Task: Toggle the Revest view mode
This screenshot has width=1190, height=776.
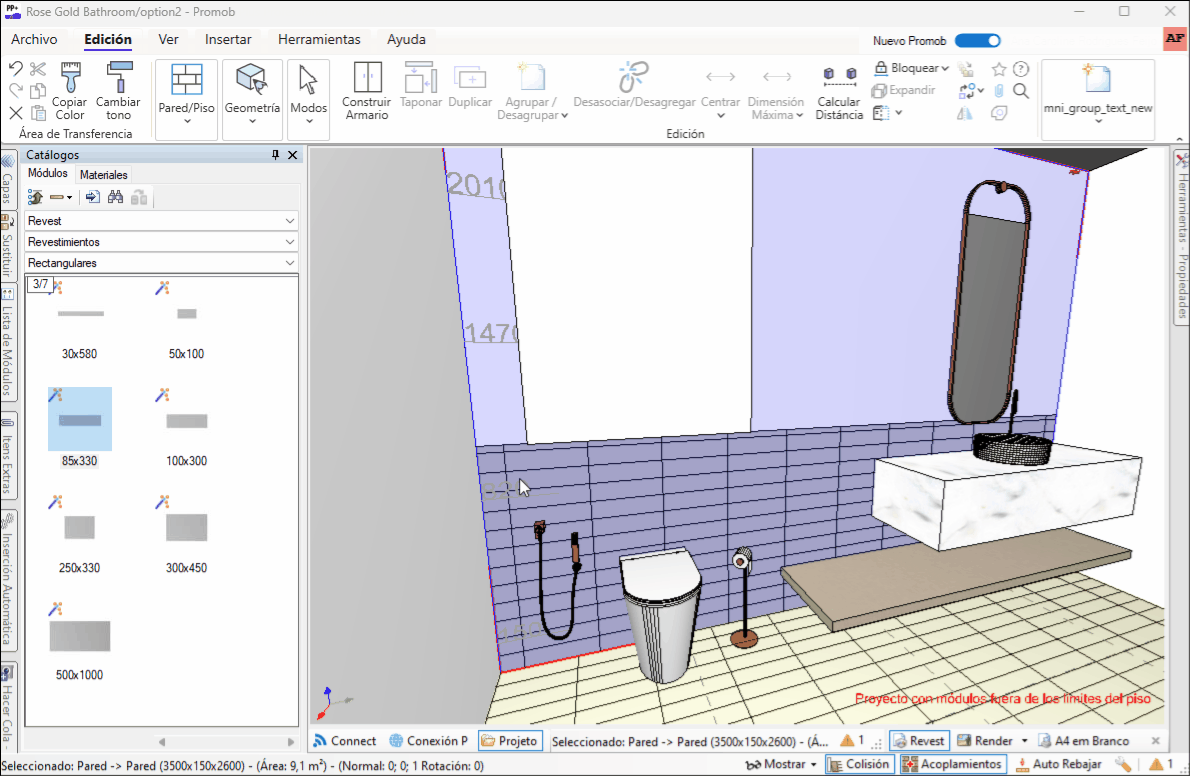Action: click(x=919, y=741)
